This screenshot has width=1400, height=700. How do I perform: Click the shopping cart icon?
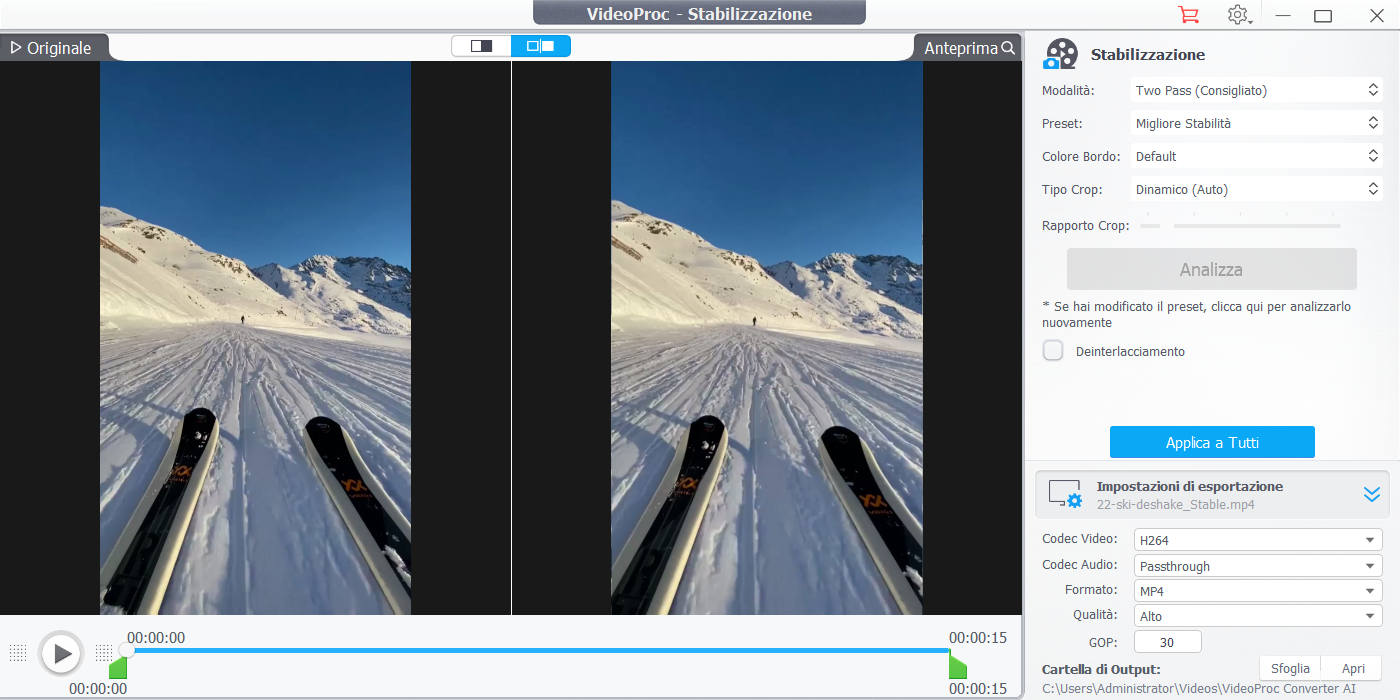(1188, 15)
